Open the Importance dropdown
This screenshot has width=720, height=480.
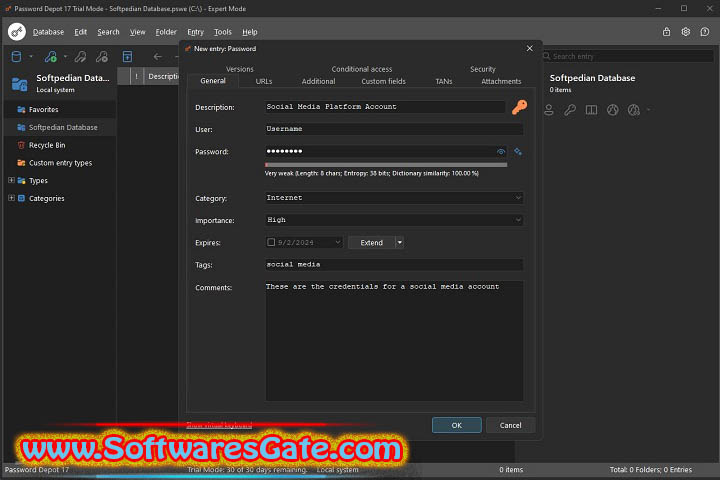(518, 220)
